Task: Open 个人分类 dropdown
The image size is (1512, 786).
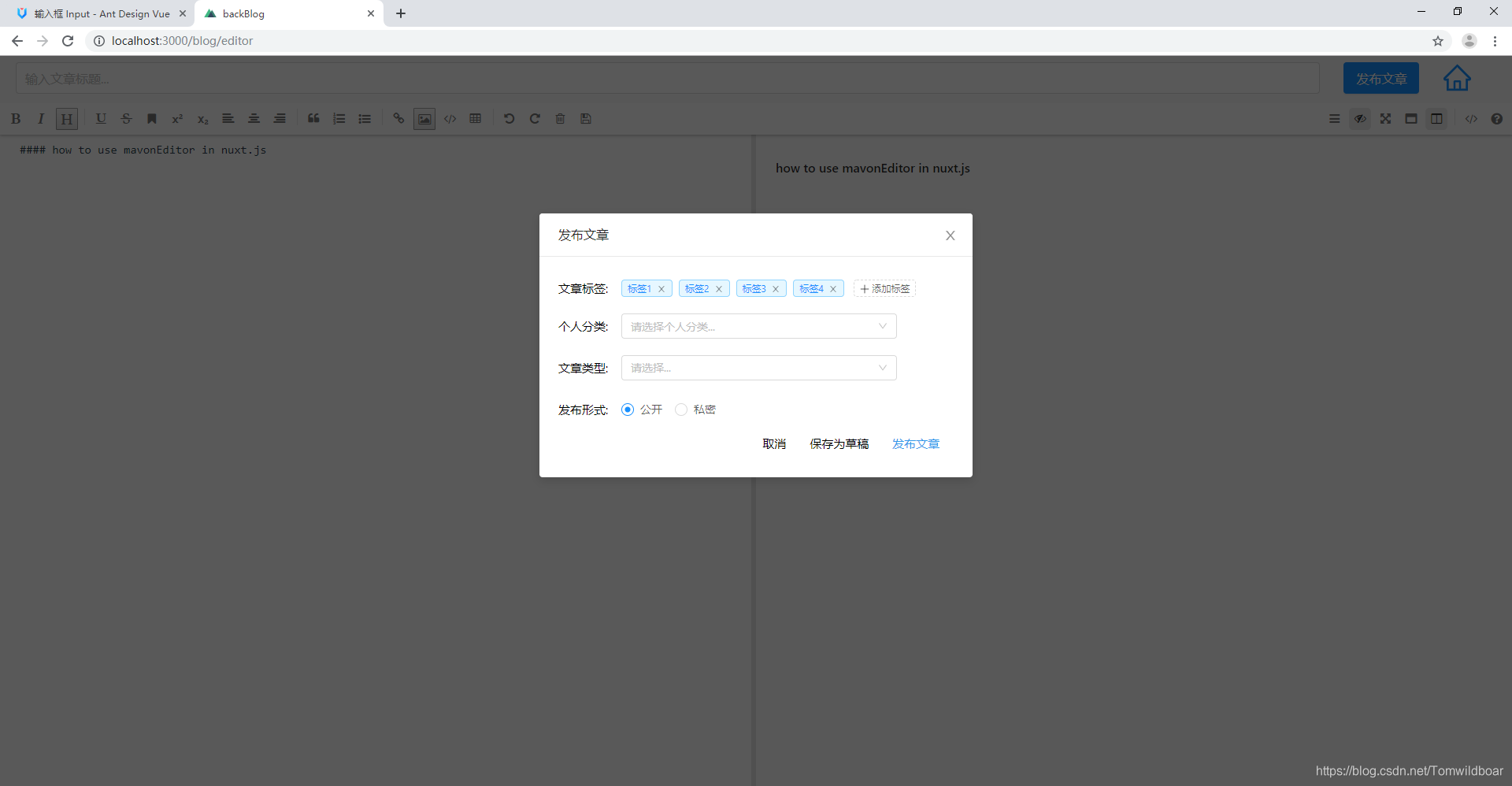Action: (x=758, y=326)
